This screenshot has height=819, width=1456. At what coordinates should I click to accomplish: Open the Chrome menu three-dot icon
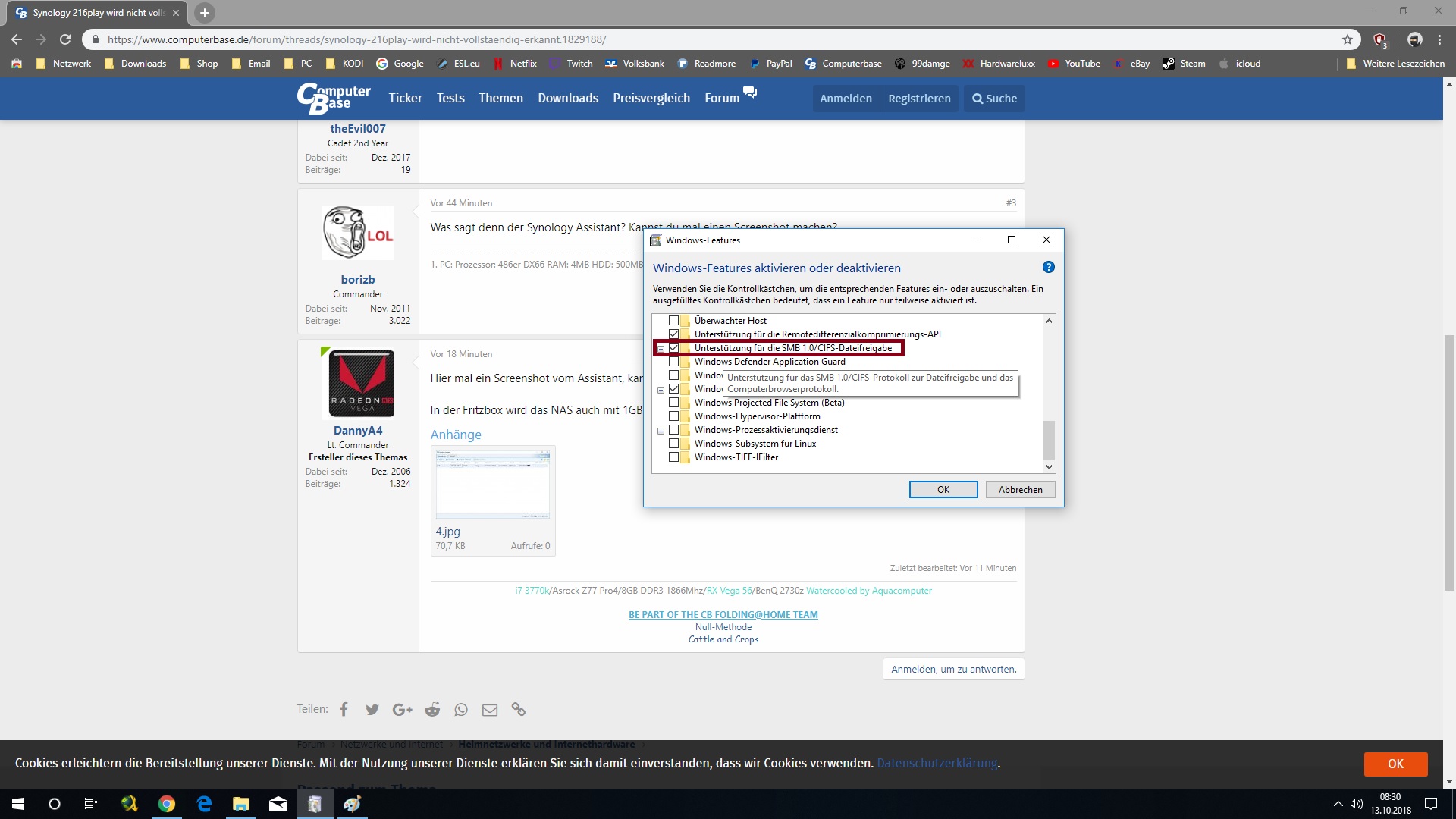tap(1439, 39)
